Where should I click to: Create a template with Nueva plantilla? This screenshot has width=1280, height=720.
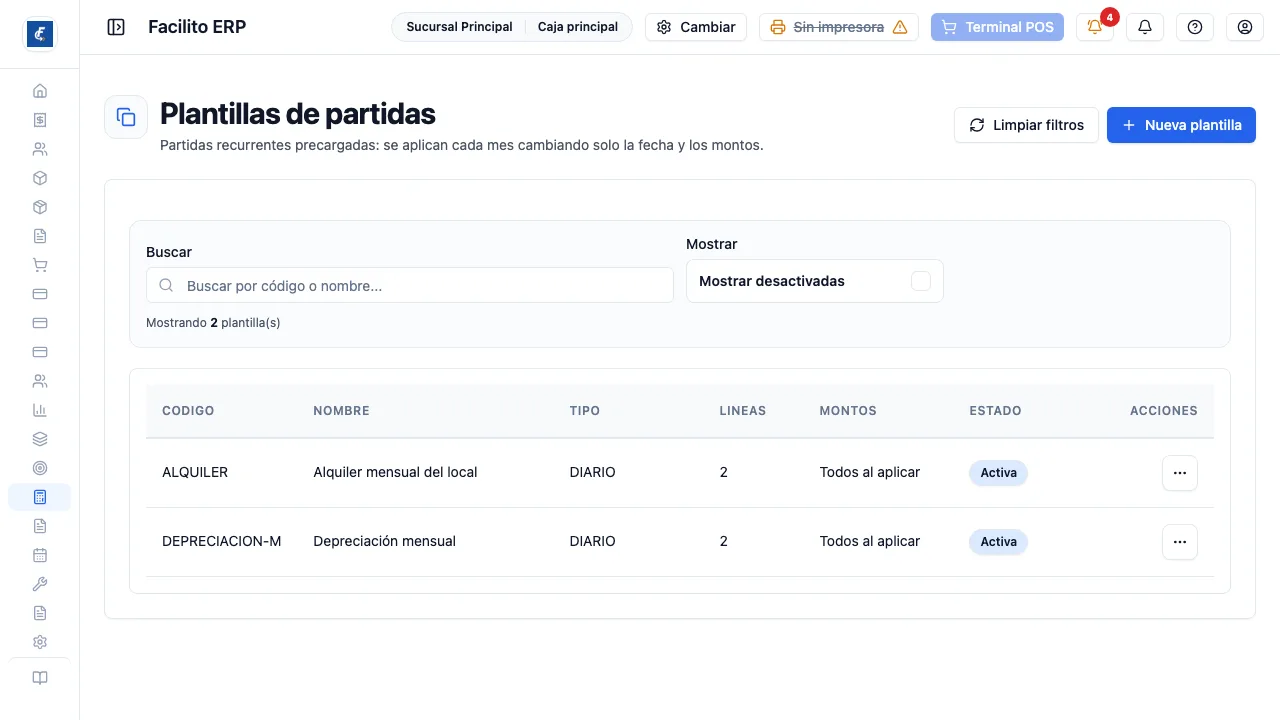click(1181, 125)
